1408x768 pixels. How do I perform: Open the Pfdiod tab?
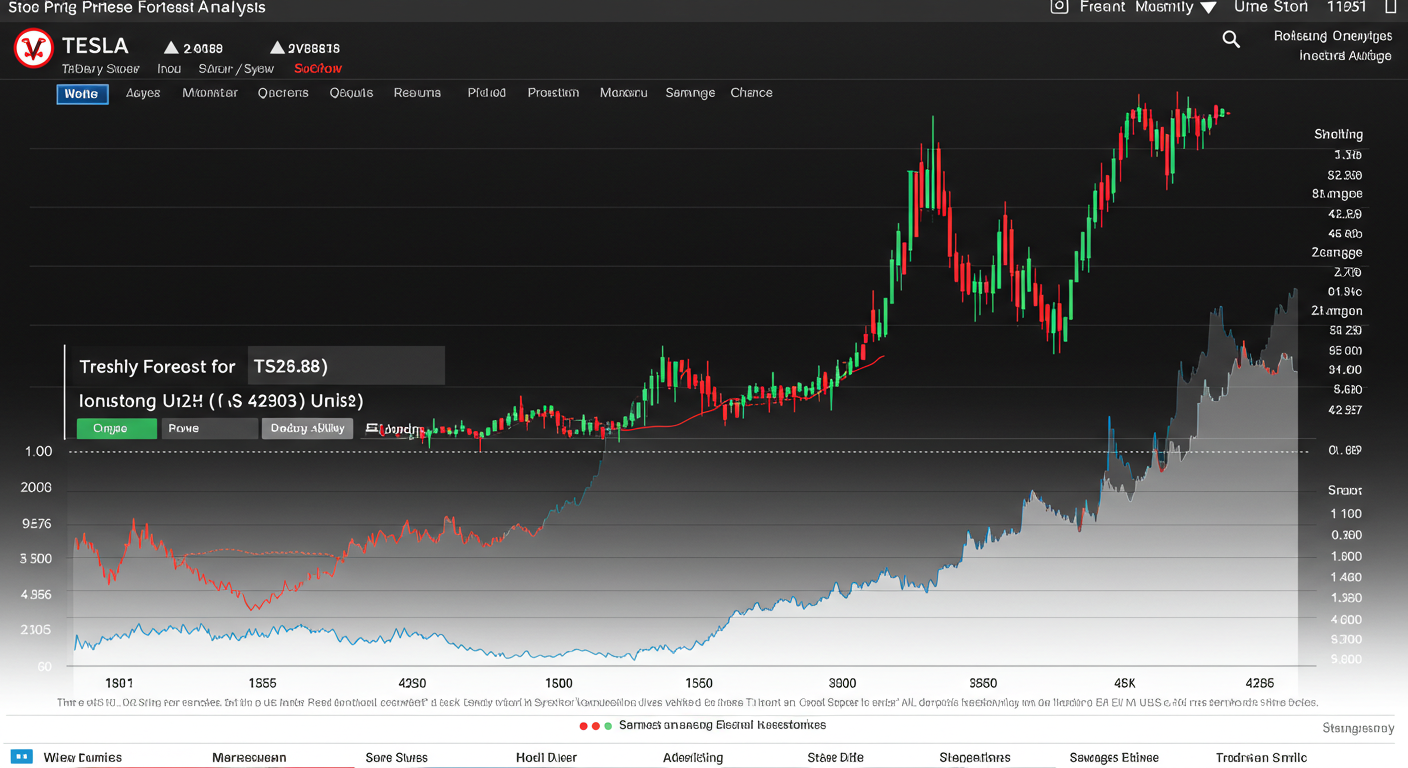pyautogui.click(x=487, y=93)
